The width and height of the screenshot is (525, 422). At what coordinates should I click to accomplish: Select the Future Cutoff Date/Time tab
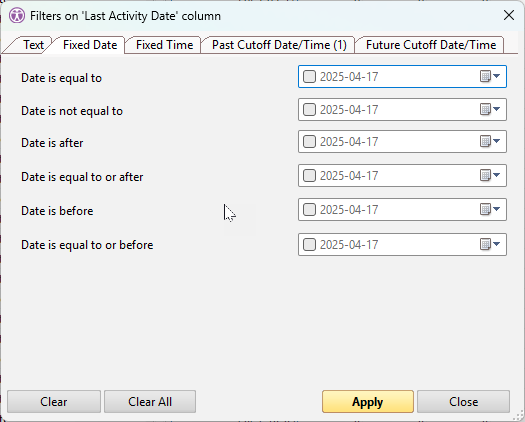coord(431,45)
